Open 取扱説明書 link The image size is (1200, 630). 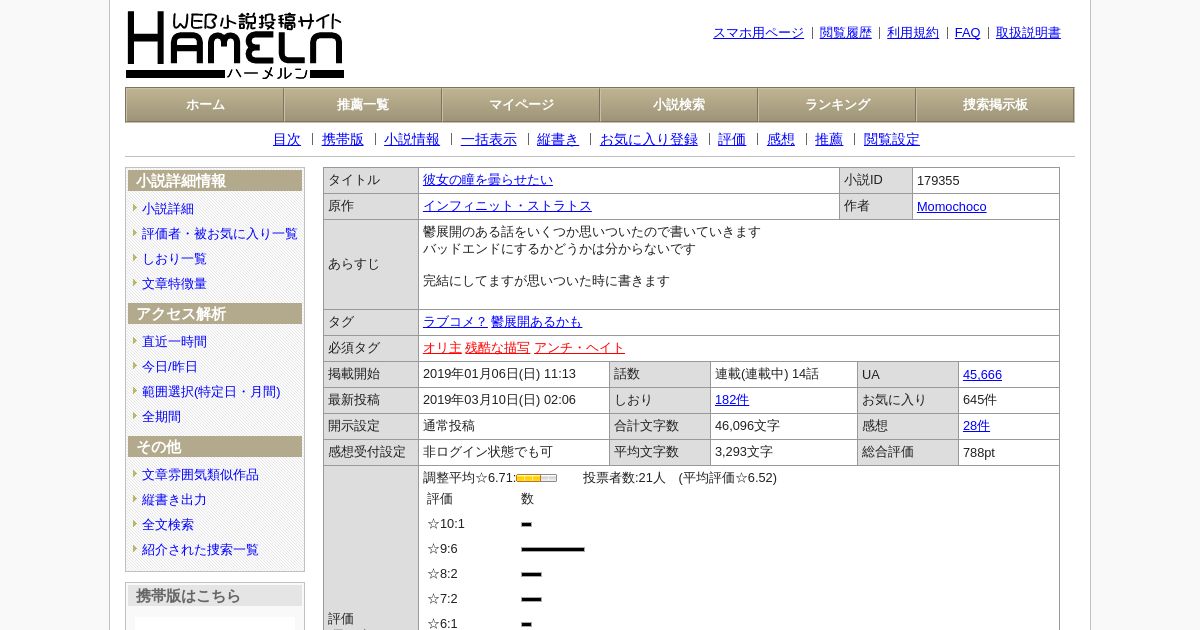point(1028,33)
